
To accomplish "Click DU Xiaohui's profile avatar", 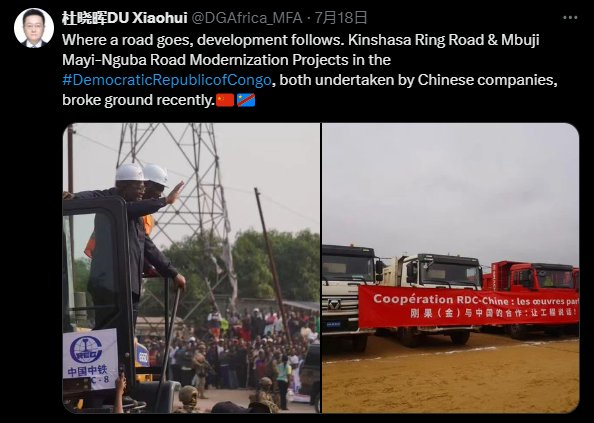I will pos(34,28).
